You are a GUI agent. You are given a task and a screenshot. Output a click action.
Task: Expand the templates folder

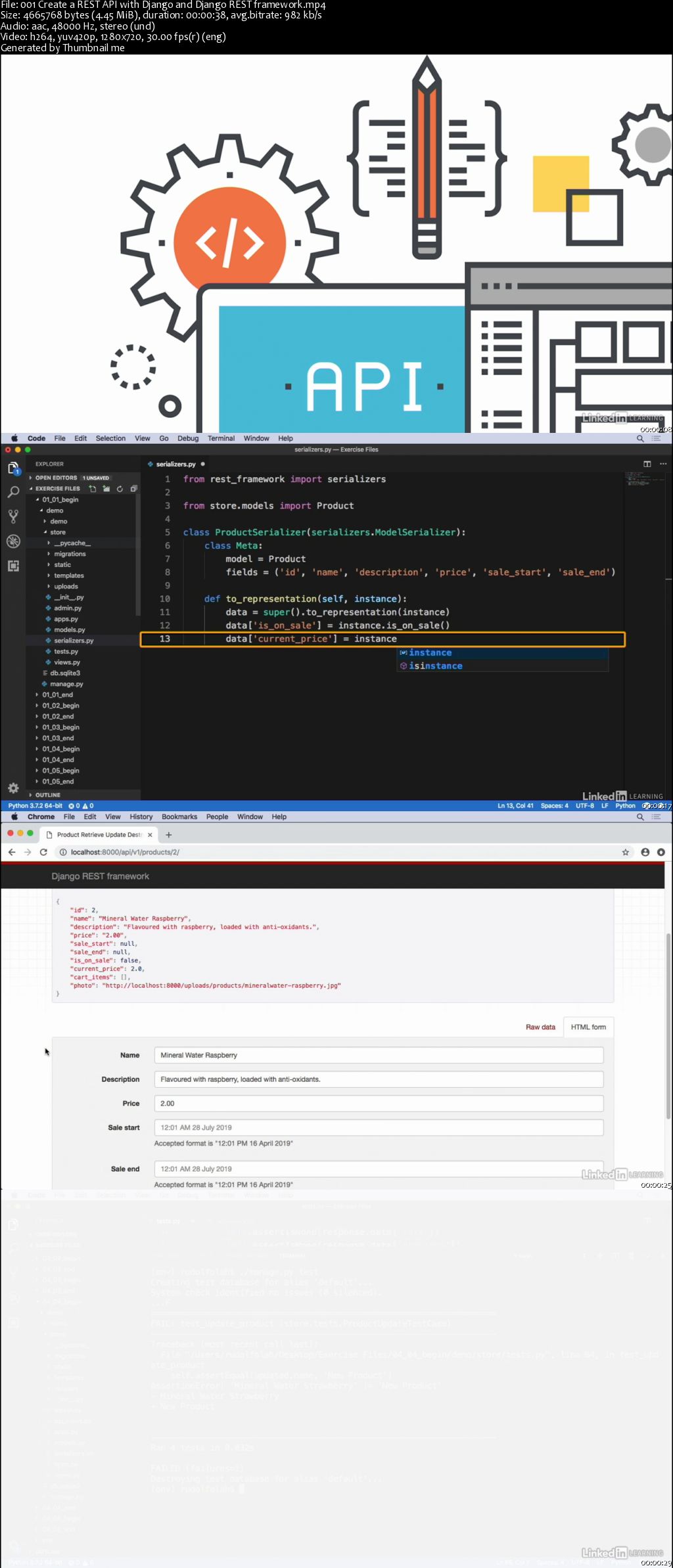[68, 575]
